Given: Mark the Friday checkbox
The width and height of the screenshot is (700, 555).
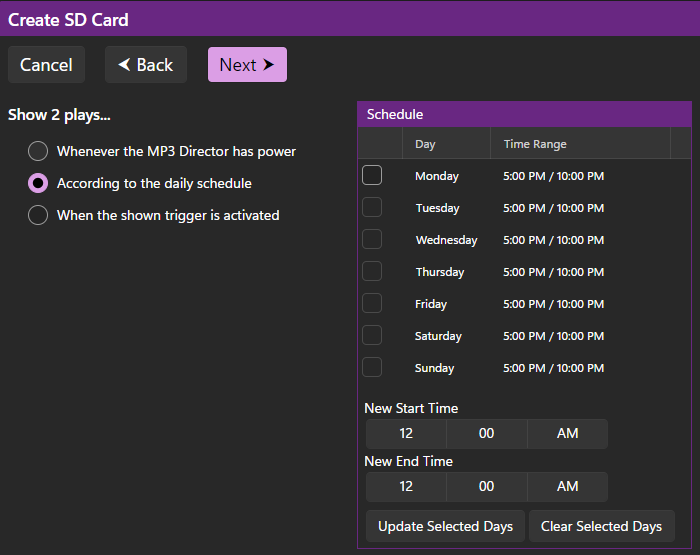Looking at the screenshot, I should click(x=372, y=304).
